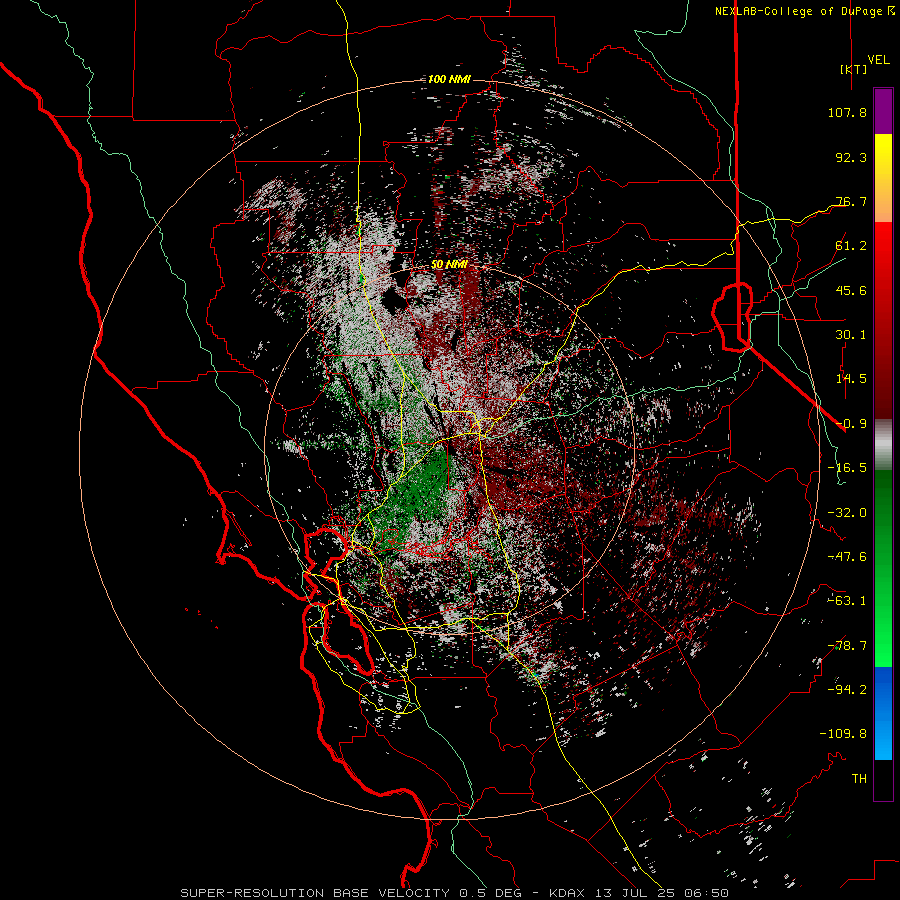The image size is (900, 900).
Task: Click the 45.6 velocity scale value
Action: click(x=851, y=290)
